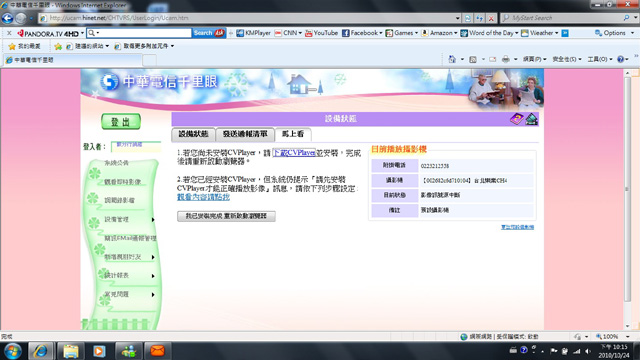Switch to the 設備狀態 tab

193,134
